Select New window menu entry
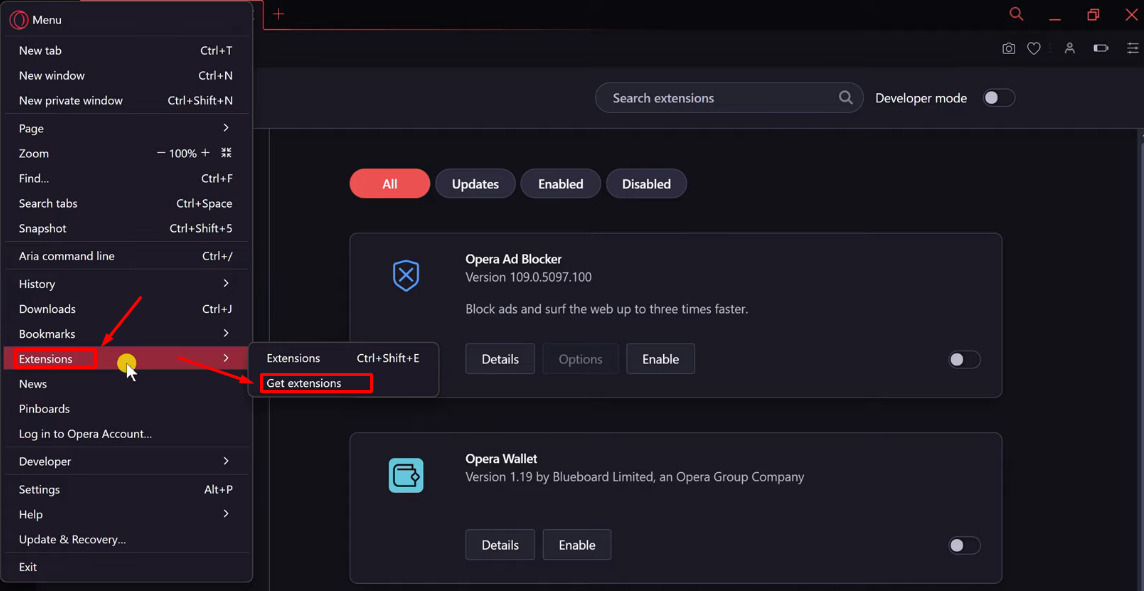The height and width of the screenshot is (591, 1144). click(127, 76)
